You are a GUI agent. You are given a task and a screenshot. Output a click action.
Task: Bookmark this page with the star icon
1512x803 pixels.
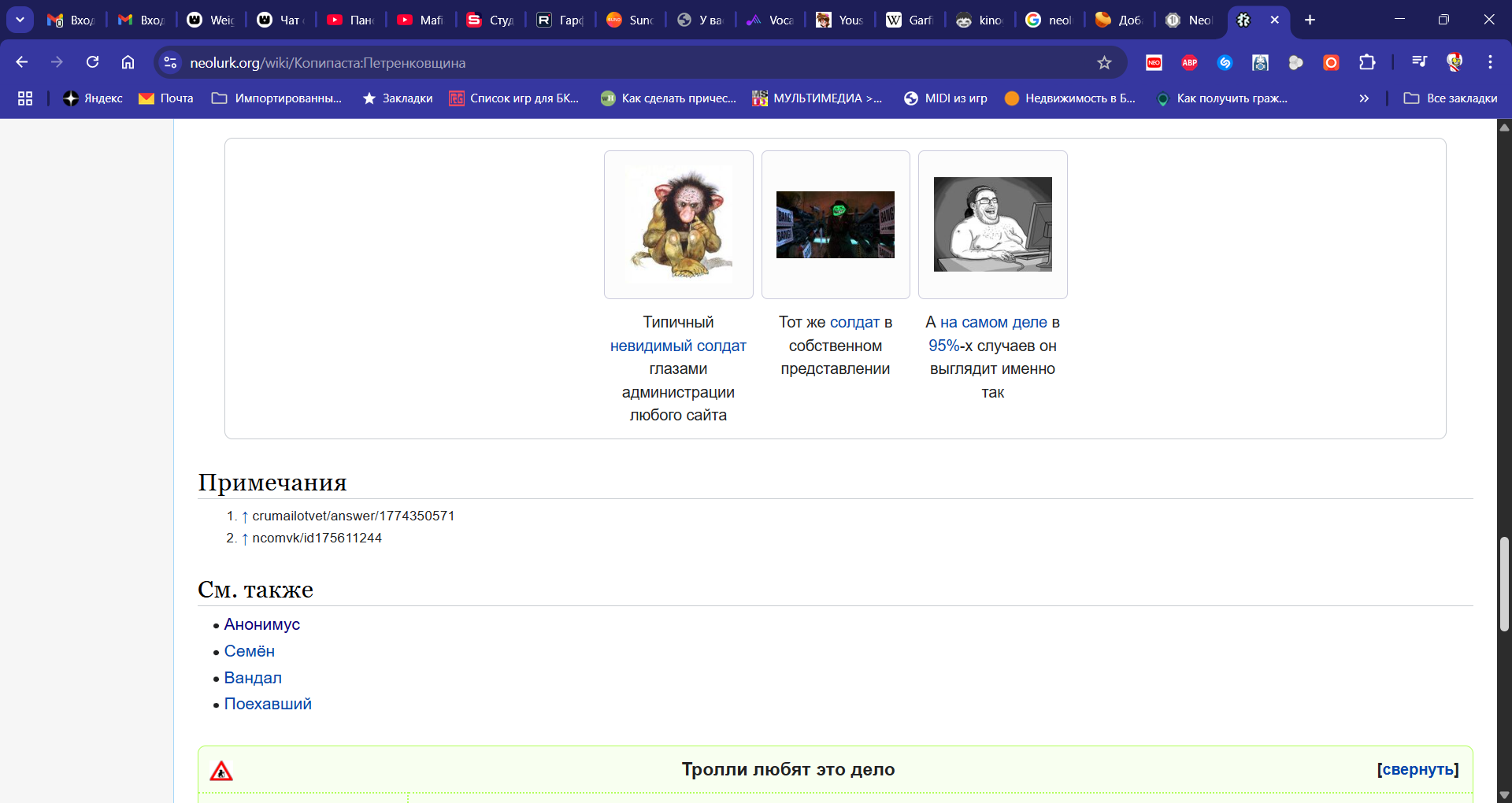click(1104, 62)
